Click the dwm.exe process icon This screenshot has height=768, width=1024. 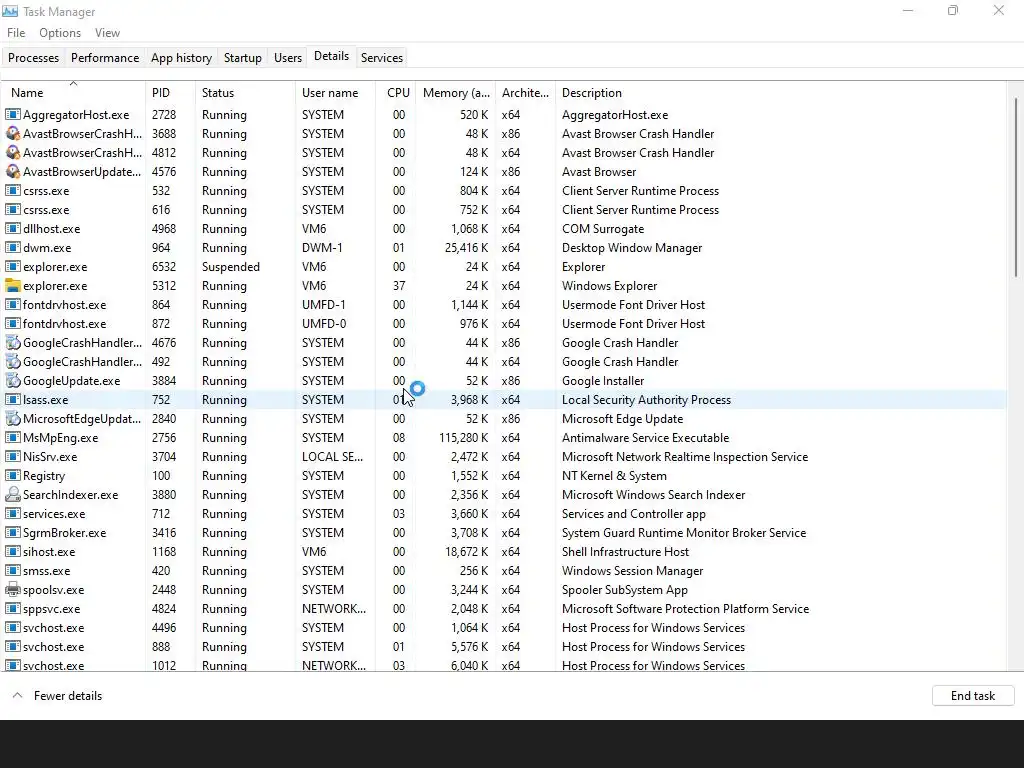[x=12, y=248]
